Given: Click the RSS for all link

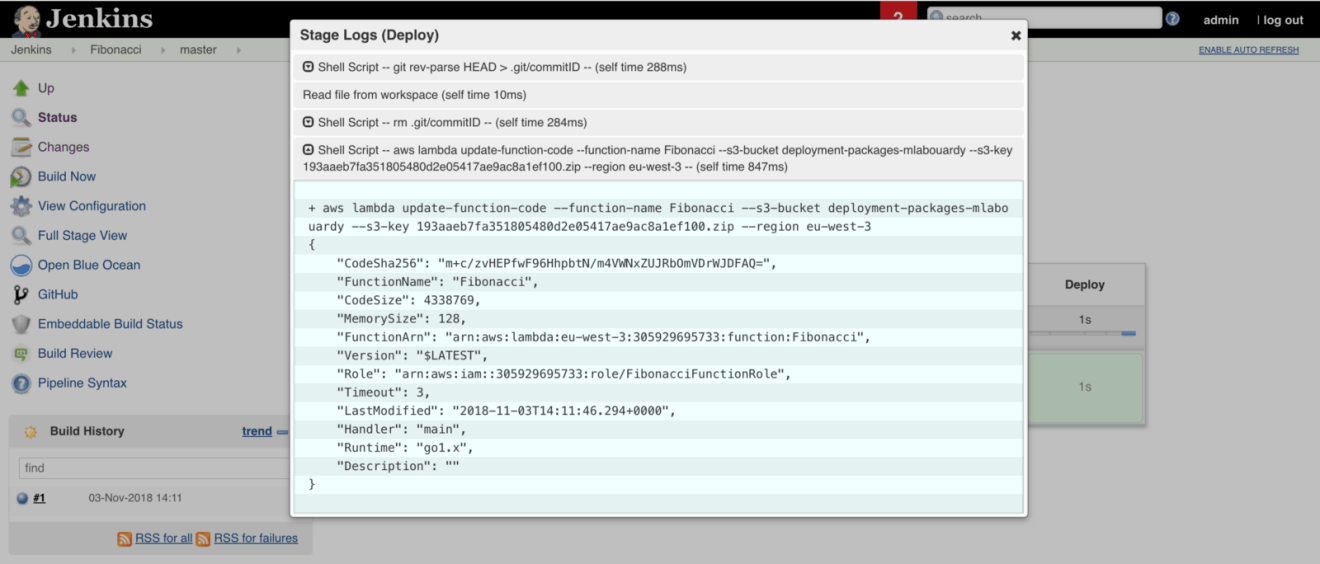Looking at the screenshot, I should (163, 539).
